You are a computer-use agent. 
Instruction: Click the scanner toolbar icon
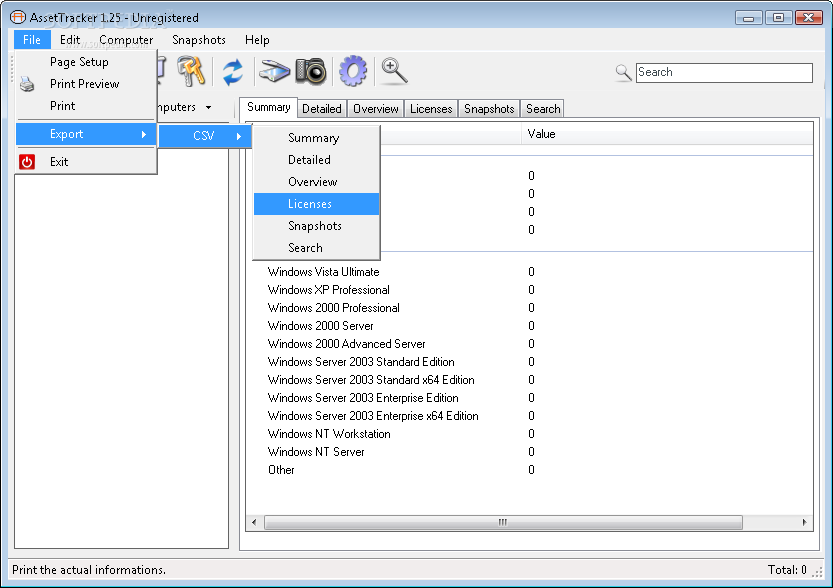(274, 72)
